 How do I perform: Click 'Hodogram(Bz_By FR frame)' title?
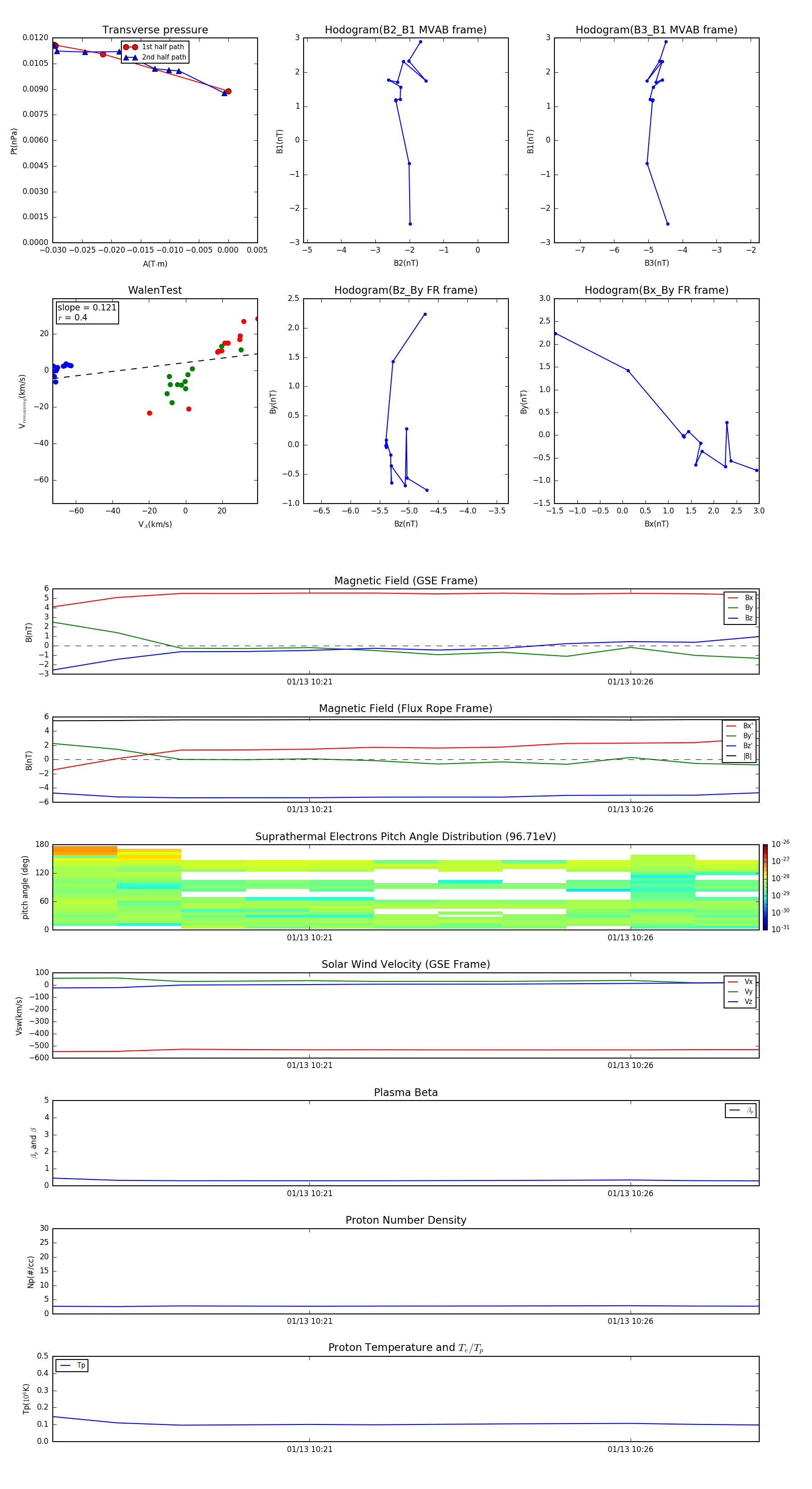406,290
